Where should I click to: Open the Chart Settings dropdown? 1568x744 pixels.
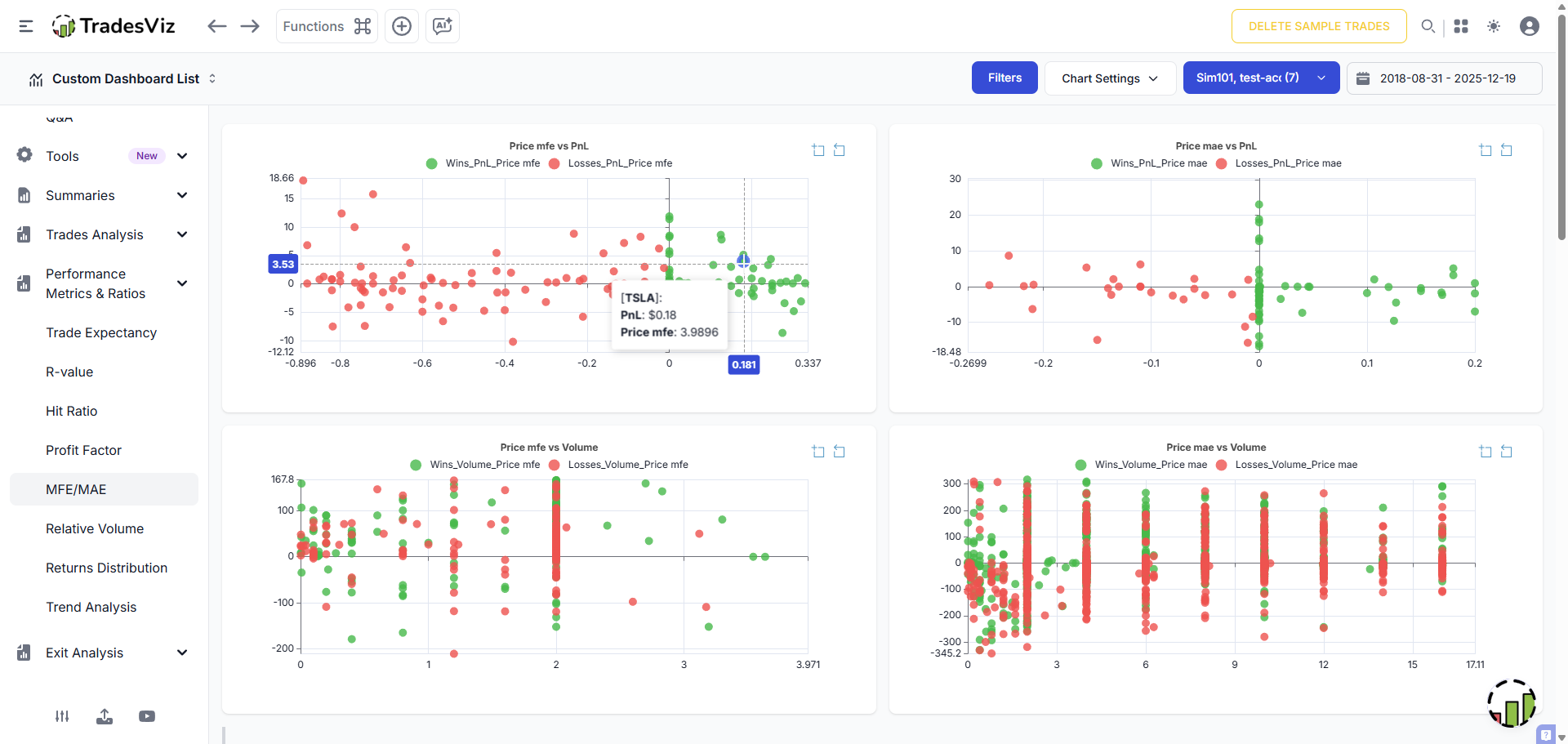[1109, 78]
